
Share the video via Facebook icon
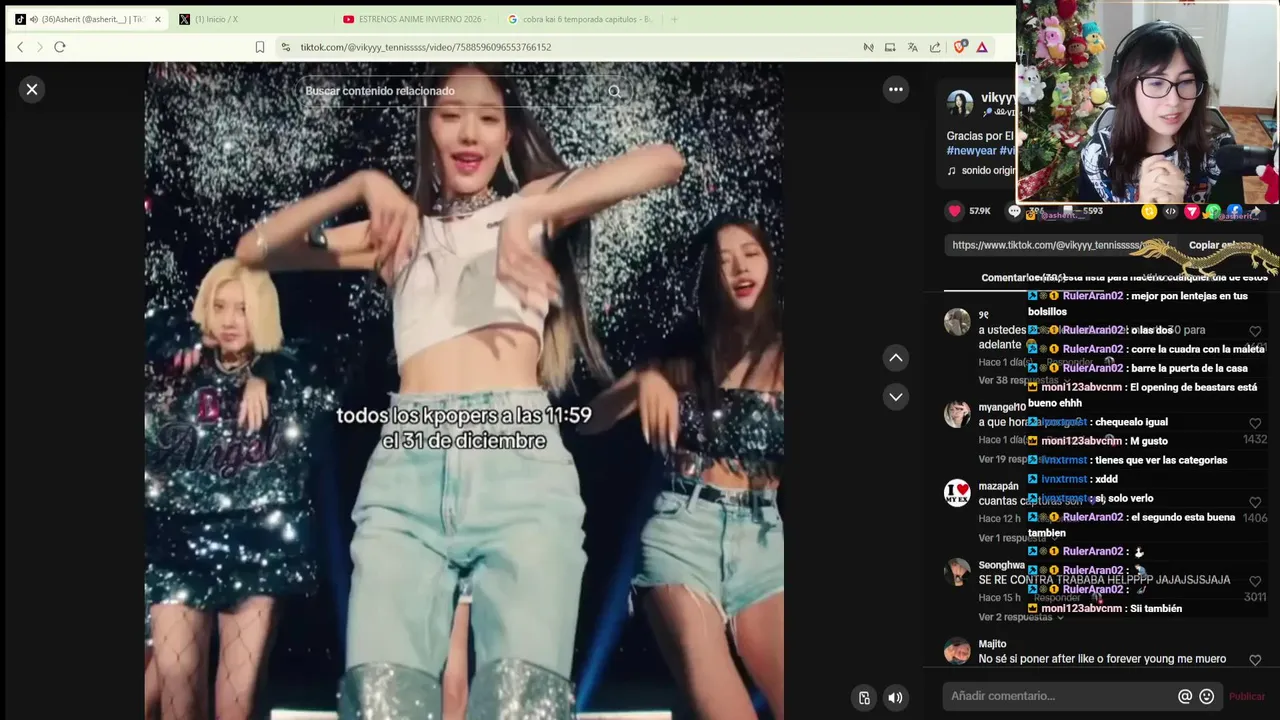(1233, 211)
